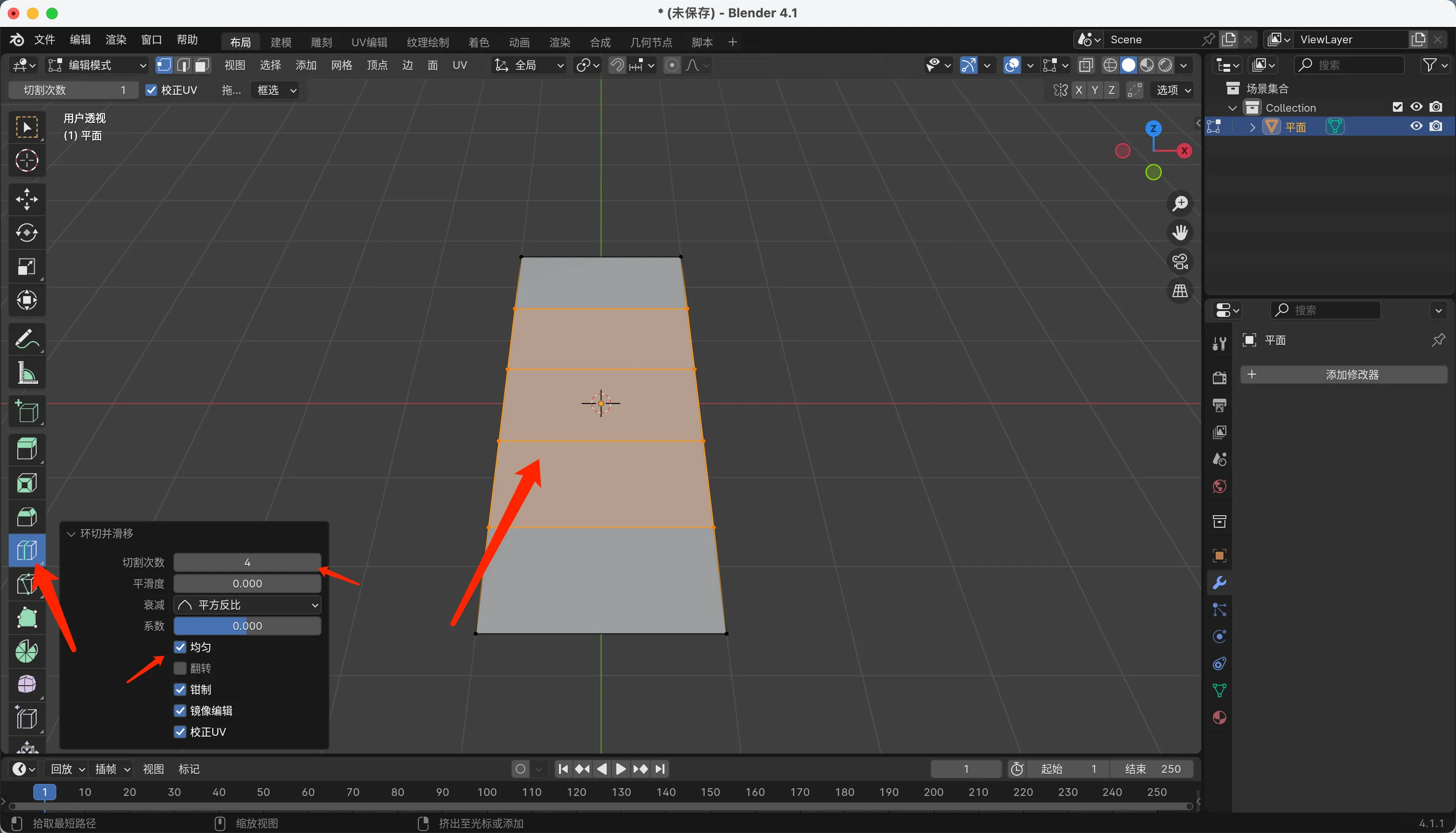This screenshot has width=1456, height=833.
Task: Open the 编辑模式 mode dropdown
Action: tap(96, 65)
